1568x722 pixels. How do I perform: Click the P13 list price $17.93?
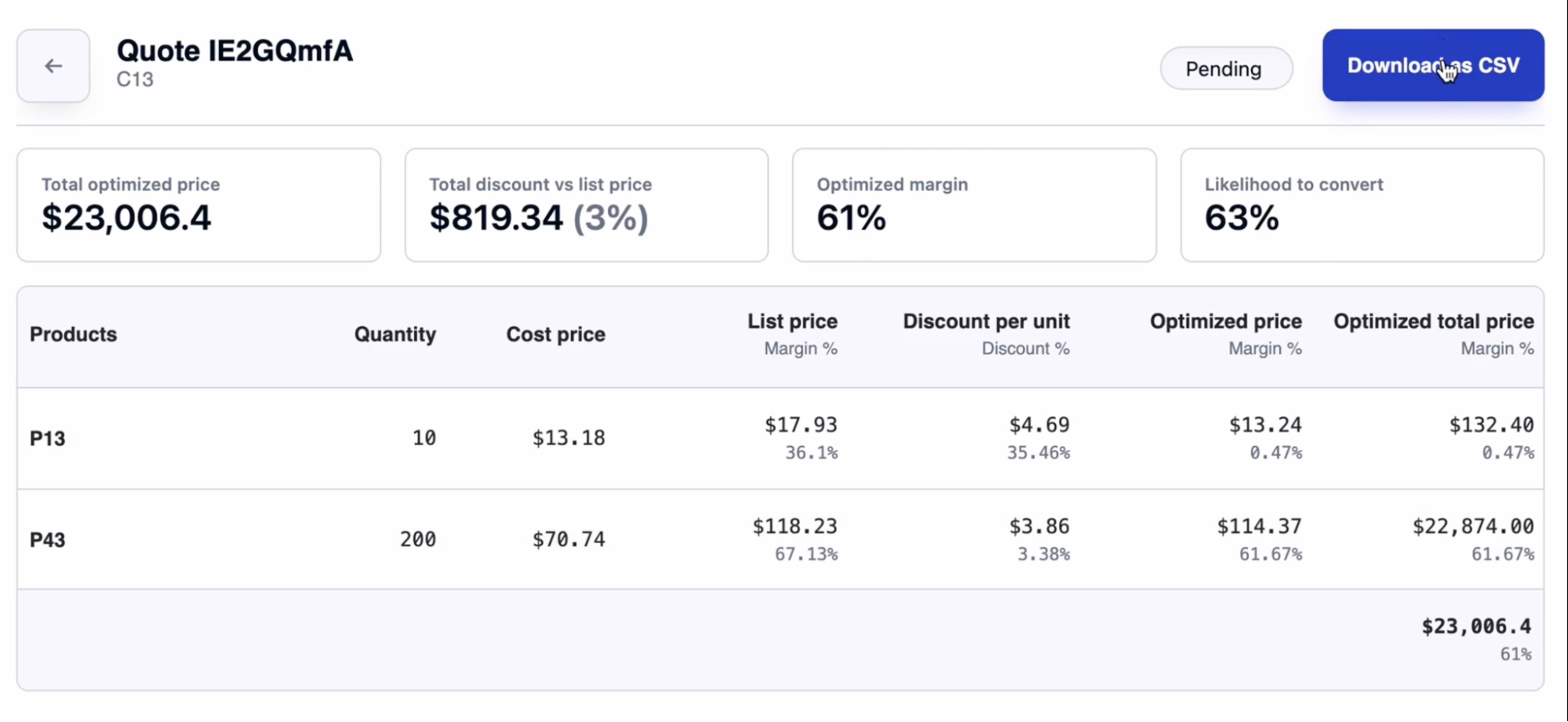(800, 425)
